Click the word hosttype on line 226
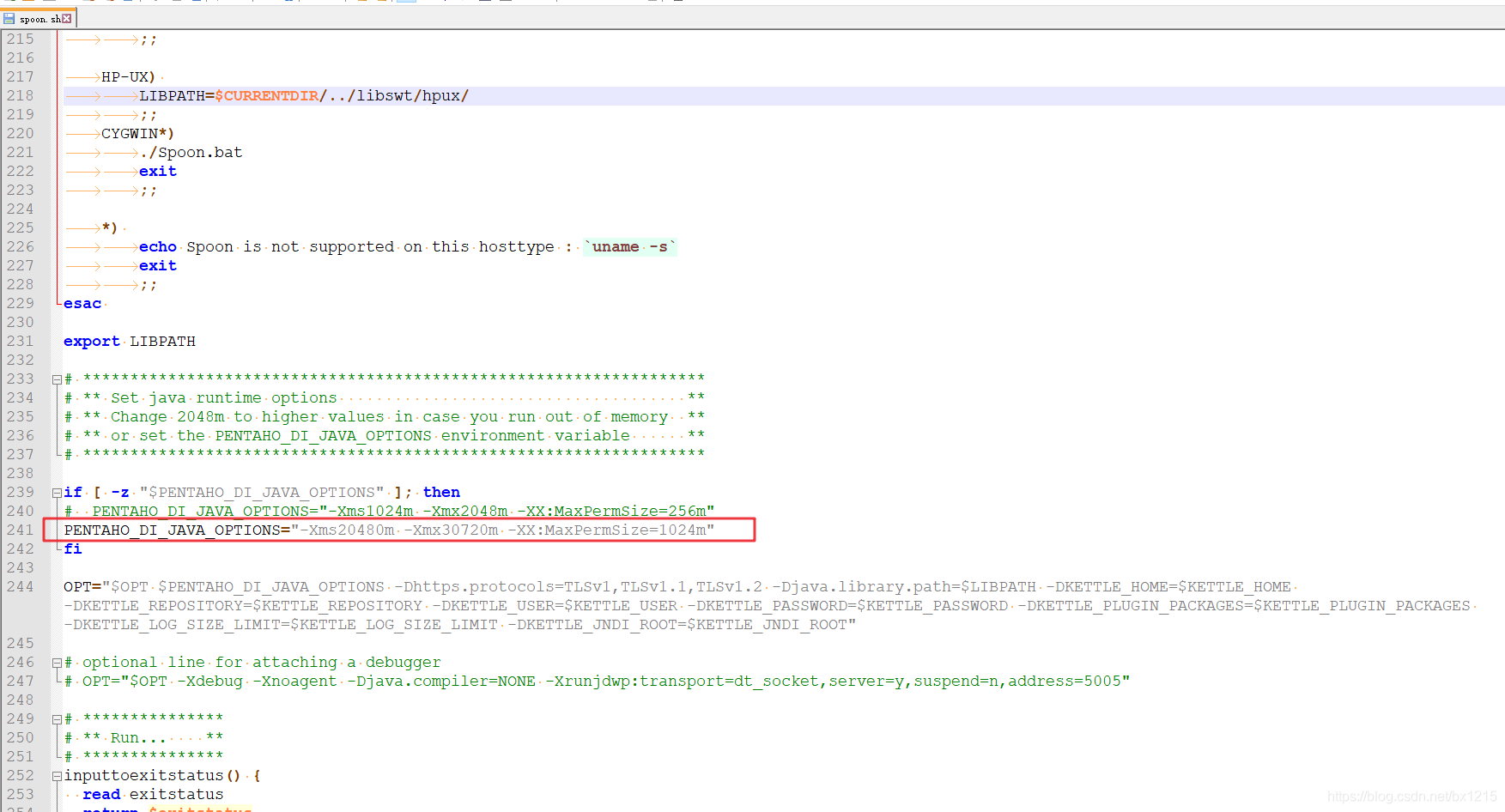 (x=517, y=246)
